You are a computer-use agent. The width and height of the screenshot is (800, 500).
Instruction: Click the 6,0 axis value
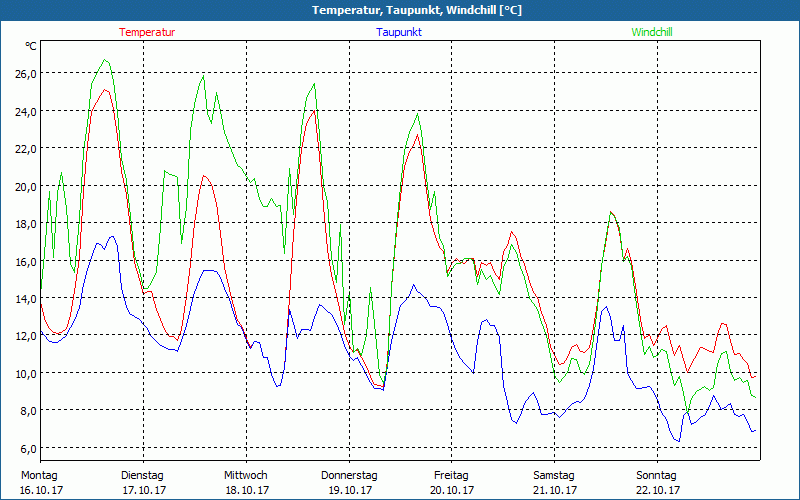tap(28, 448)
